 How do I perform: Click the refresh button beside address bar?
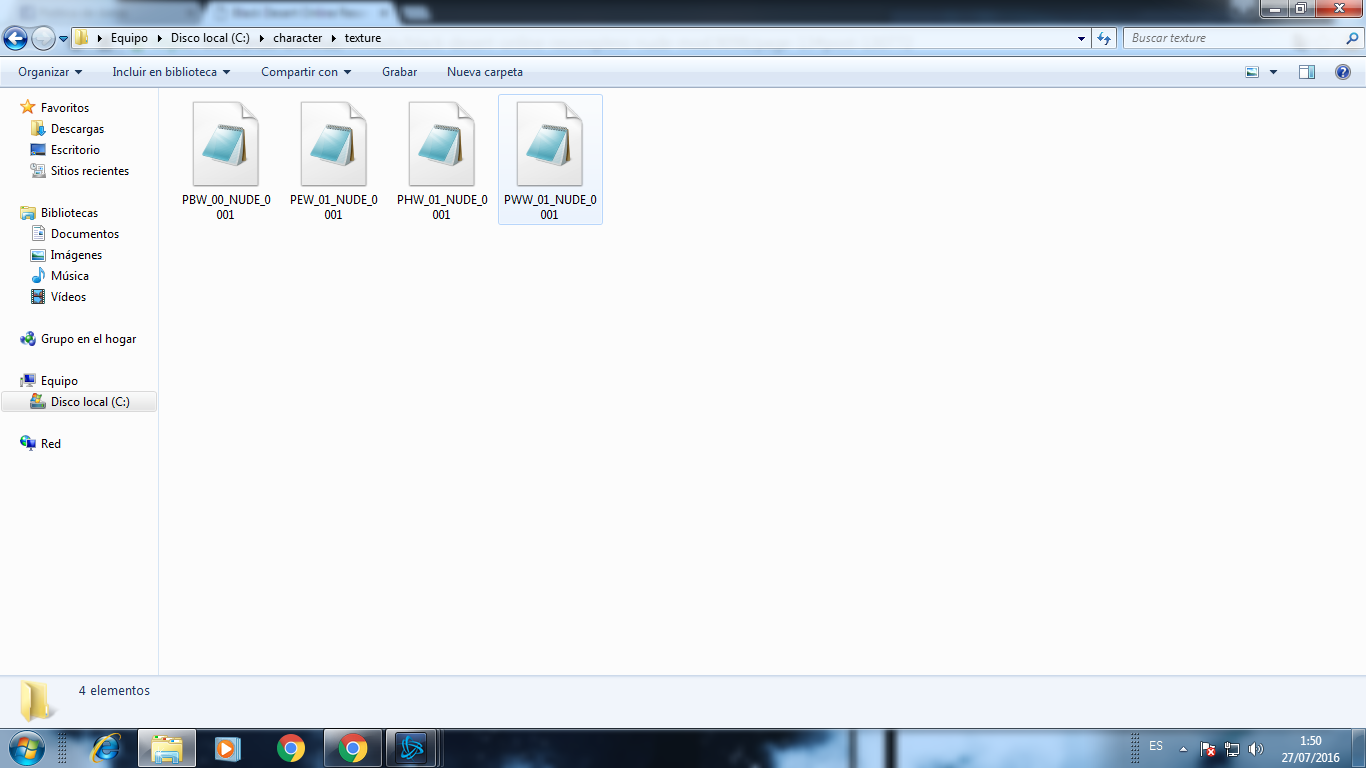[x=1104, y=38]
